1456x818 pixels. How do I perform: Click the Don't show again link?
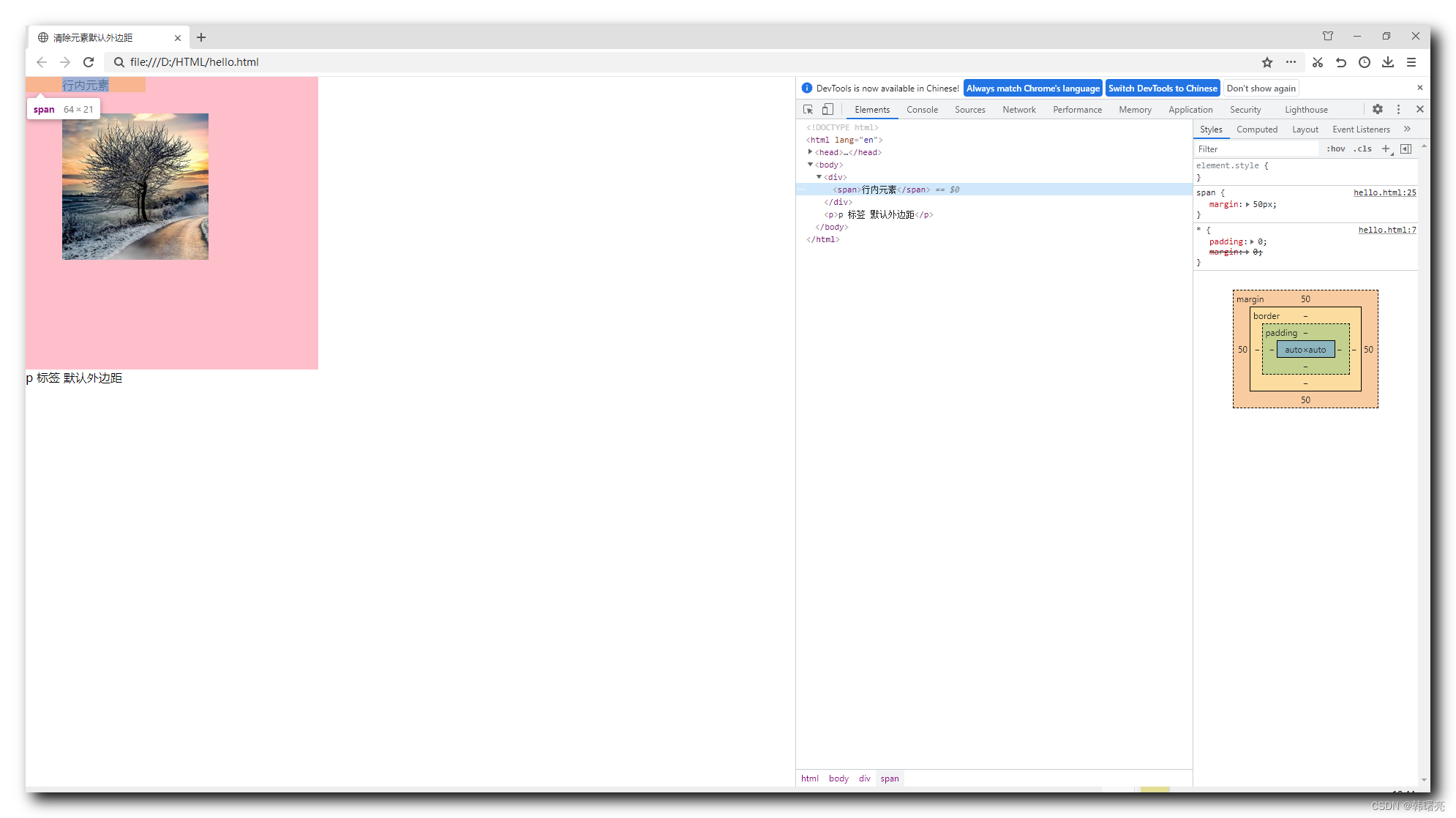(1262, 88)
